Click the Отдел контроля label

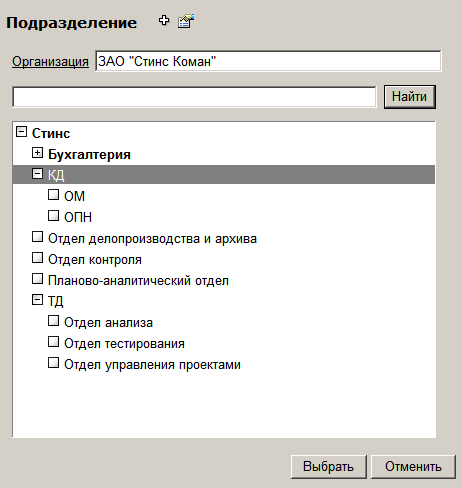pos(95,260)
